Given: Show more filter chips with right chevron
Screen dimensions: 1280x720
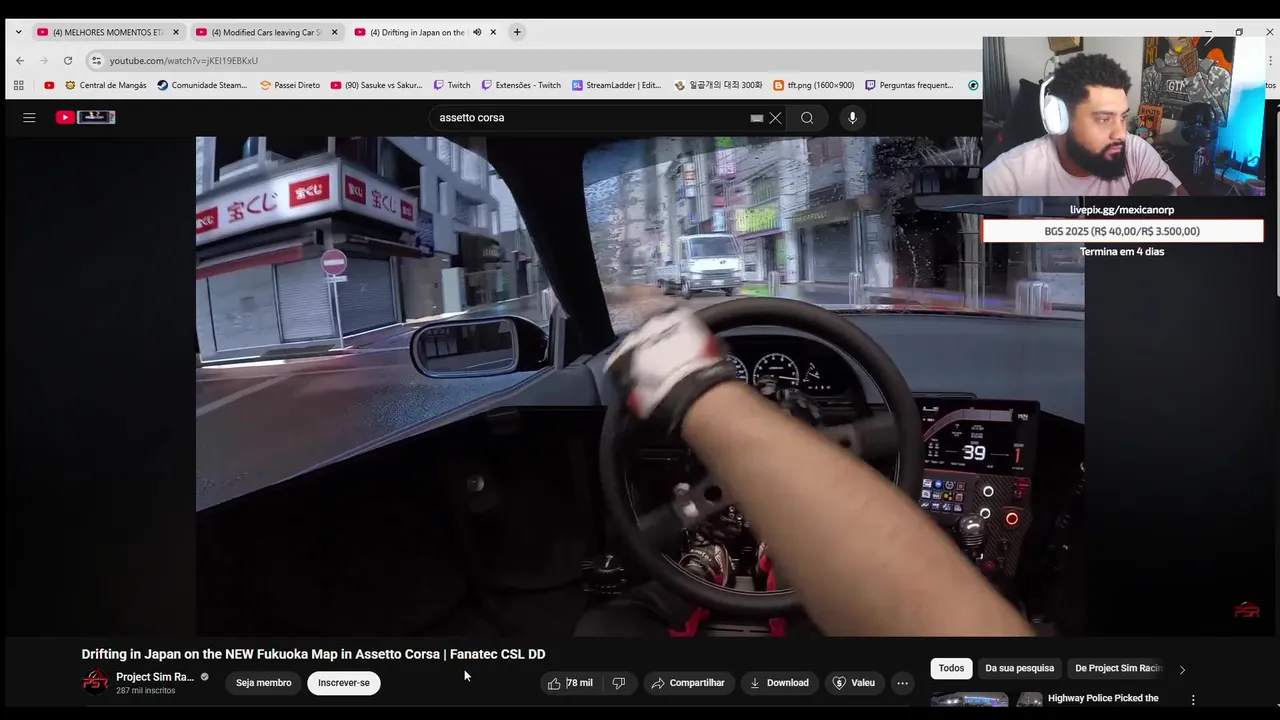Looking at the screenshot, I should pos(1182,670).
